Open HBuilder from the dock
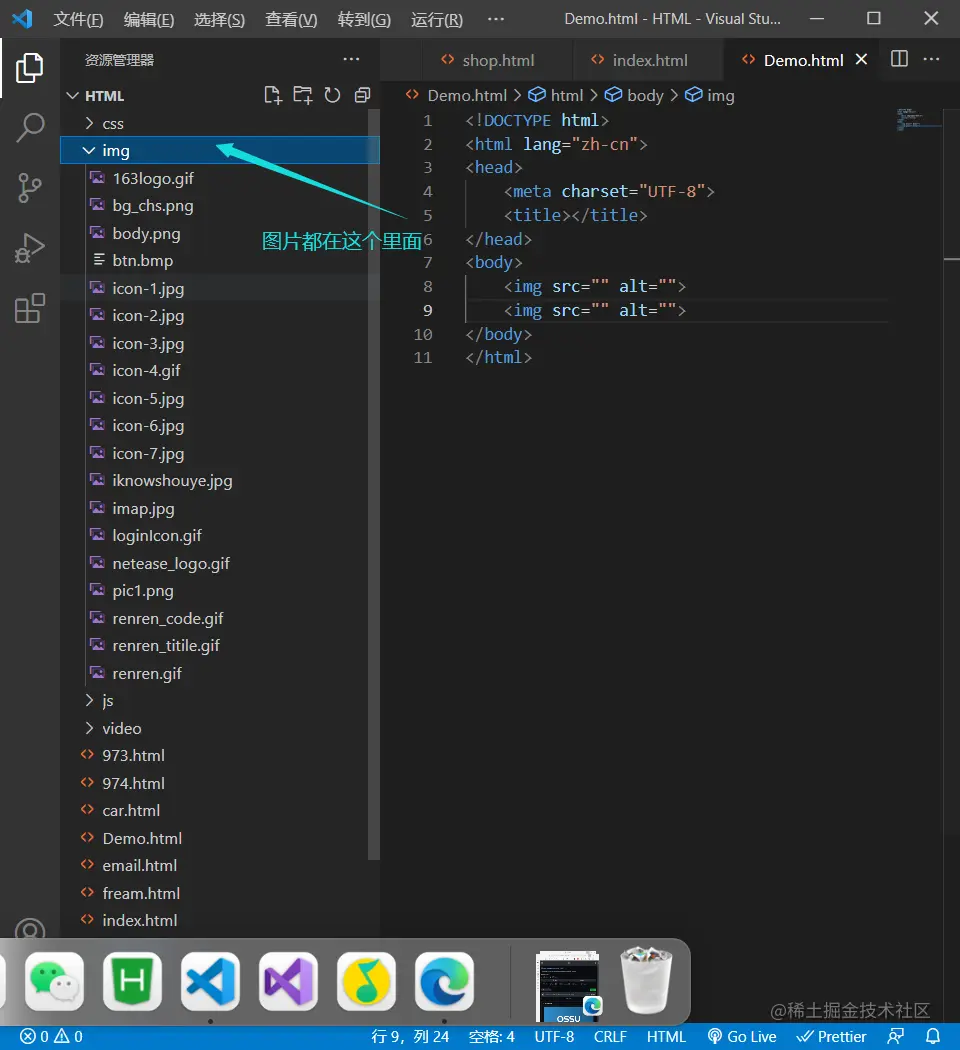Screen dimensions: 960x1050 pos(133,982)
